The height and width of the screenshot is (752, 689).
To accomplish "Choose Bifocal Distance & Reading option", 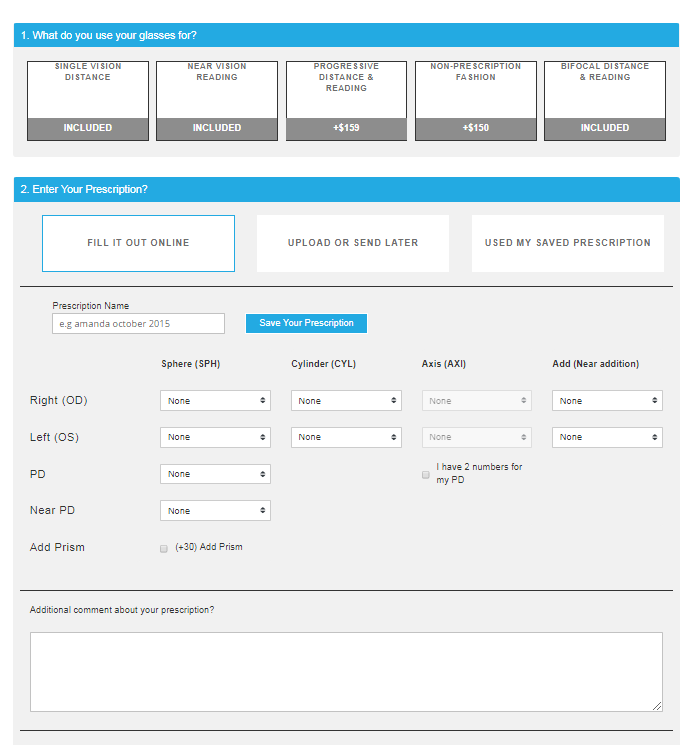I will tap(605, 101).
